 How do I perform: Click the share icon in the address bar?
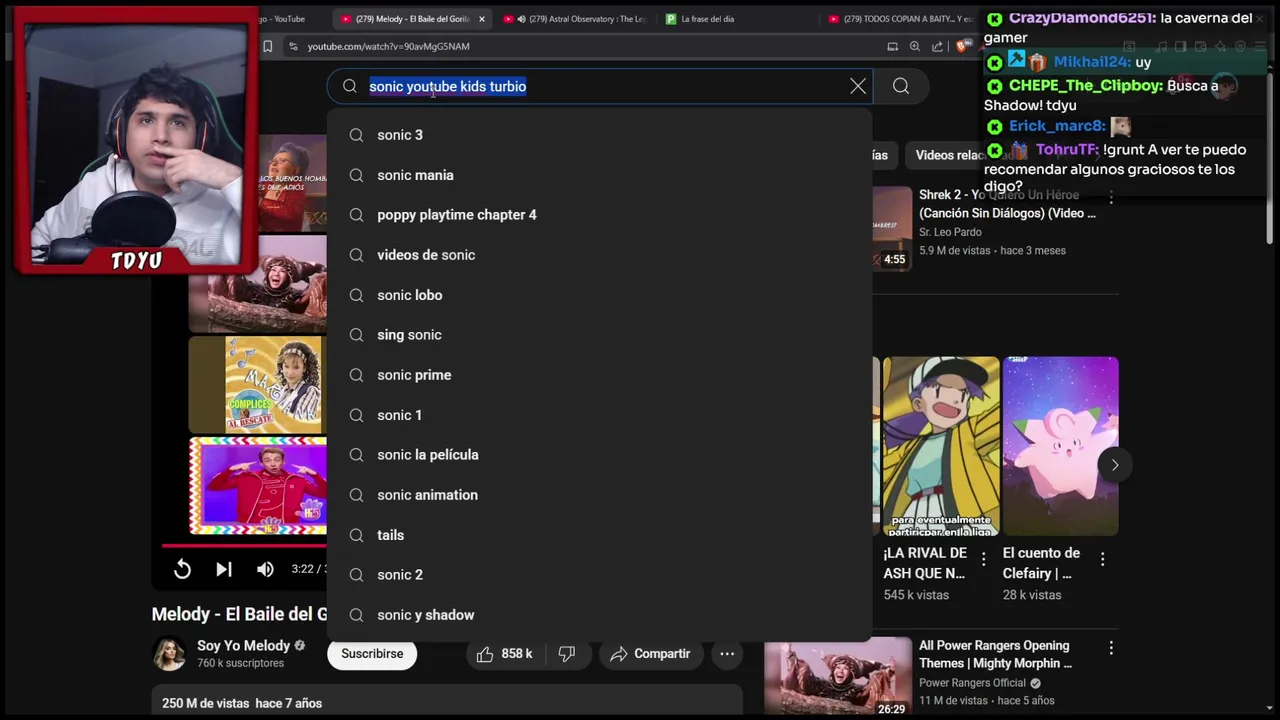coord(937,46)
